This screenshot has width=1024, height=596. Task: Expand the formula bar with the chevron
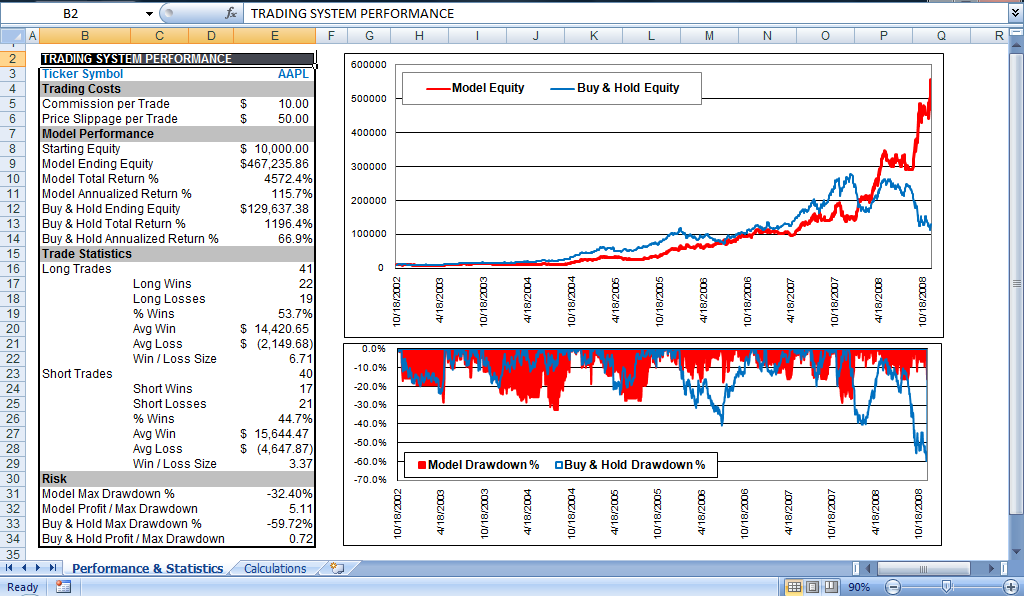pos(1016,13)
